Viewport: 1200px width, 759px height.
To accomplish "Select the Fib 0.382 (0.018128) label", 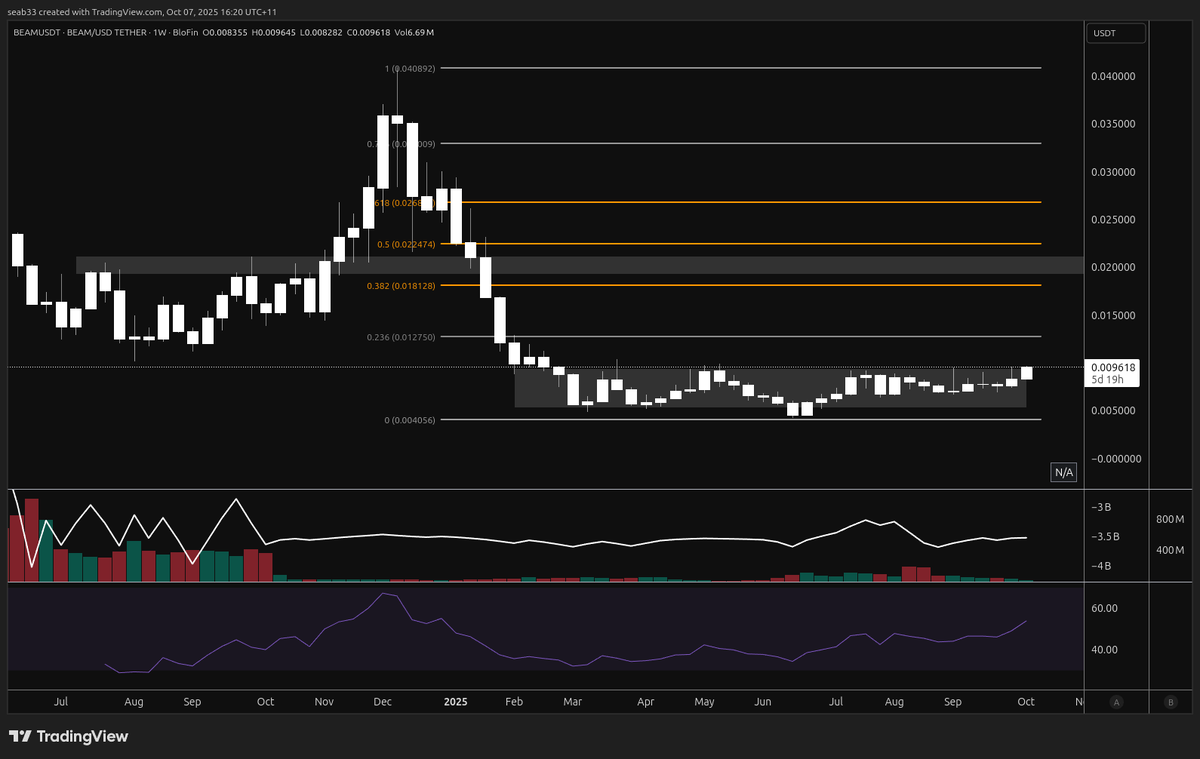I will tap(403, 286).
